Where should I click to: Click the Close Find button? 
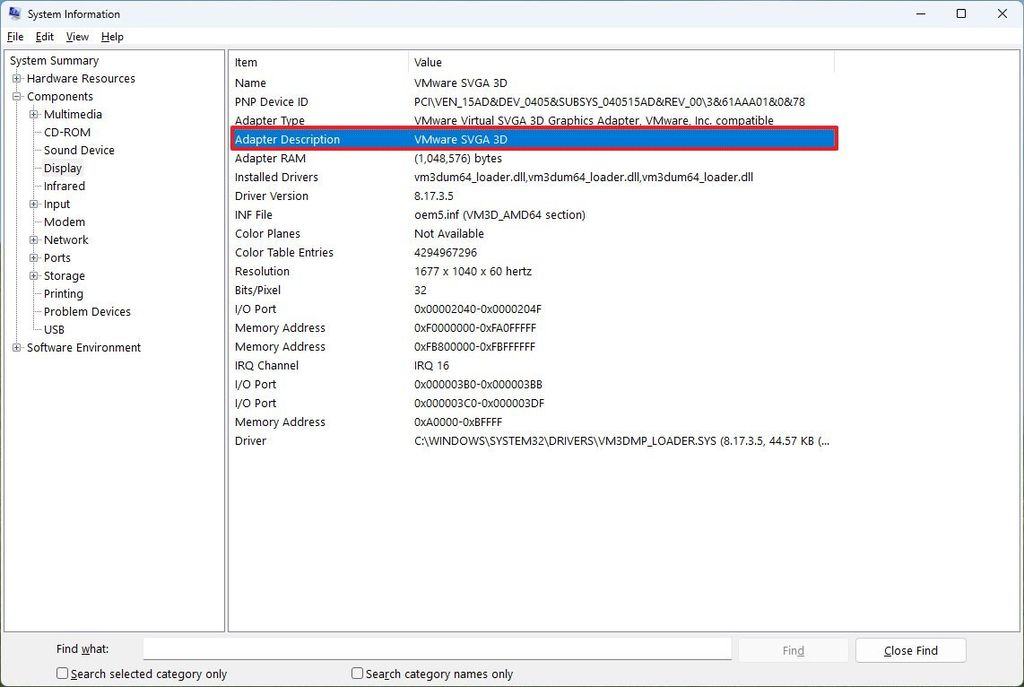tap(910, 650)
